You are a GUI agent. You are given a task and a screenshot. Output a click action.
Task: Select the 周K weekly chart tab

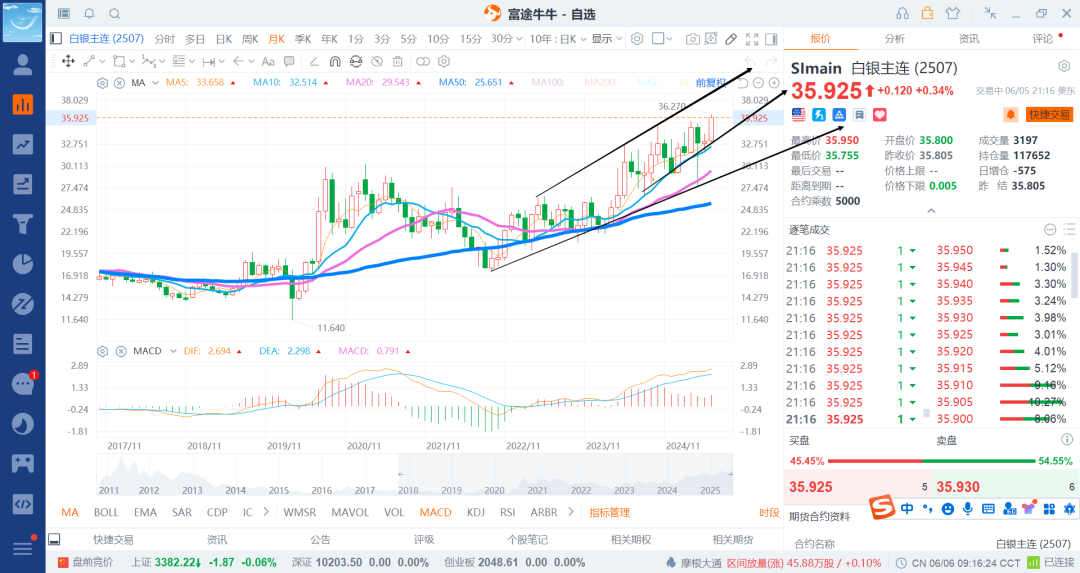pos(250,39)
